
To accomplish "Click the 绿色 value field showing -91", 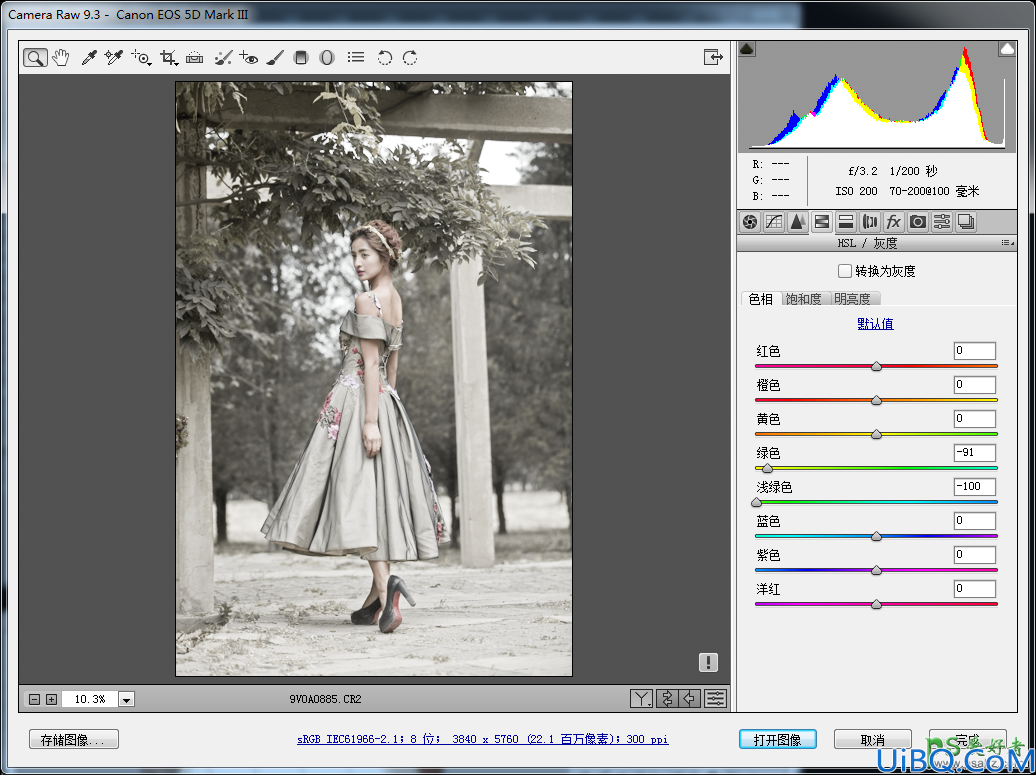I will [975, 453].
